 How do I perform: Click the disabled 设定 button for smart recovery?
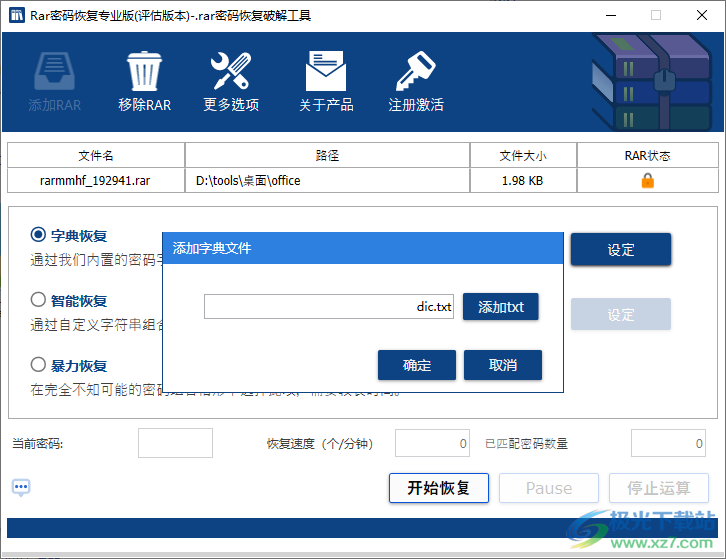pyautogui.click(x=621, y=314)
